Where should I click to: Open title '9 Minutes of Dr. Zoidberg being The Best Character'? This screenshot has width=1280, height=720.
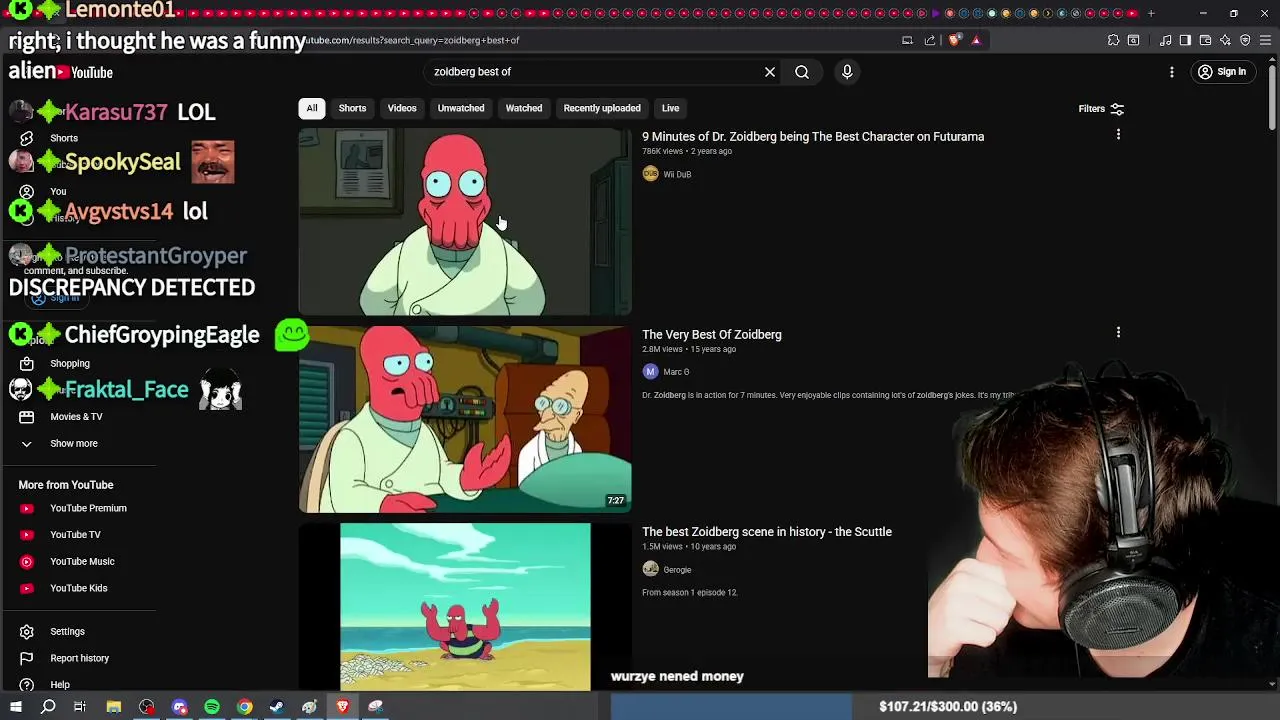pyautogui.click(x=813, y=137)
